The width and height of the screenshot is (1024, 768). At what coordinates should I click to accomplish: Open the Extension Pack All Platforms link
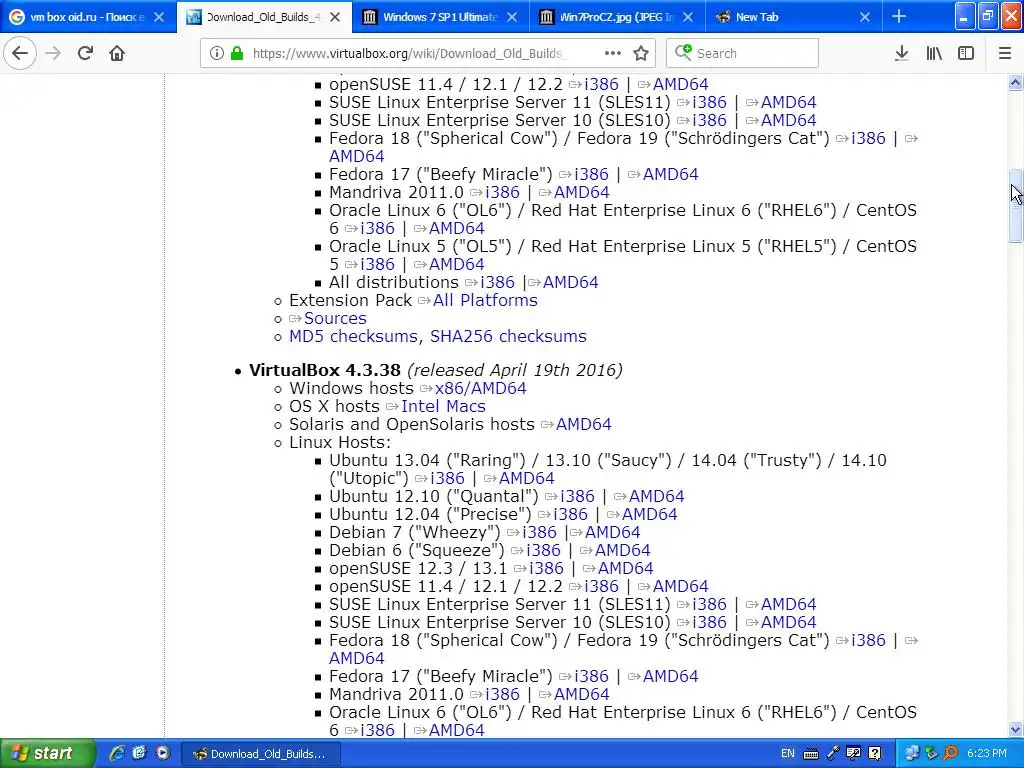pyautogui.click(x=485, y=300)
